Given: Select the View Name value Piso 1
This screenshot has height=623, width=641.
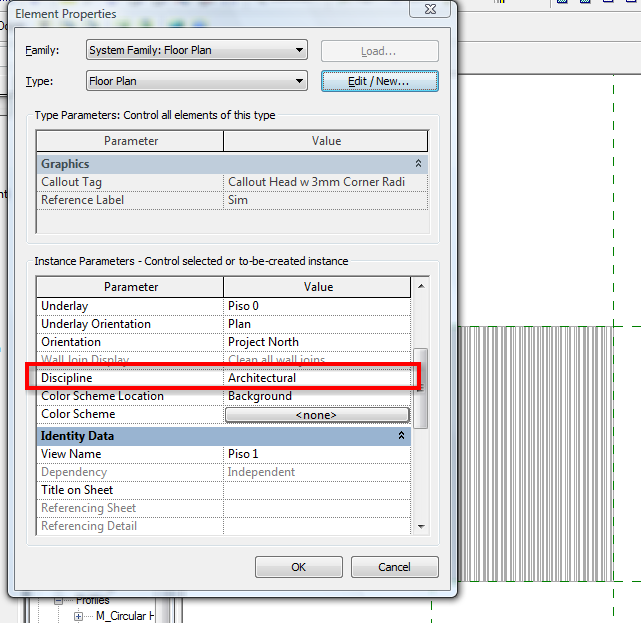Looking at the screenshot, I should [x=317, y=454].
